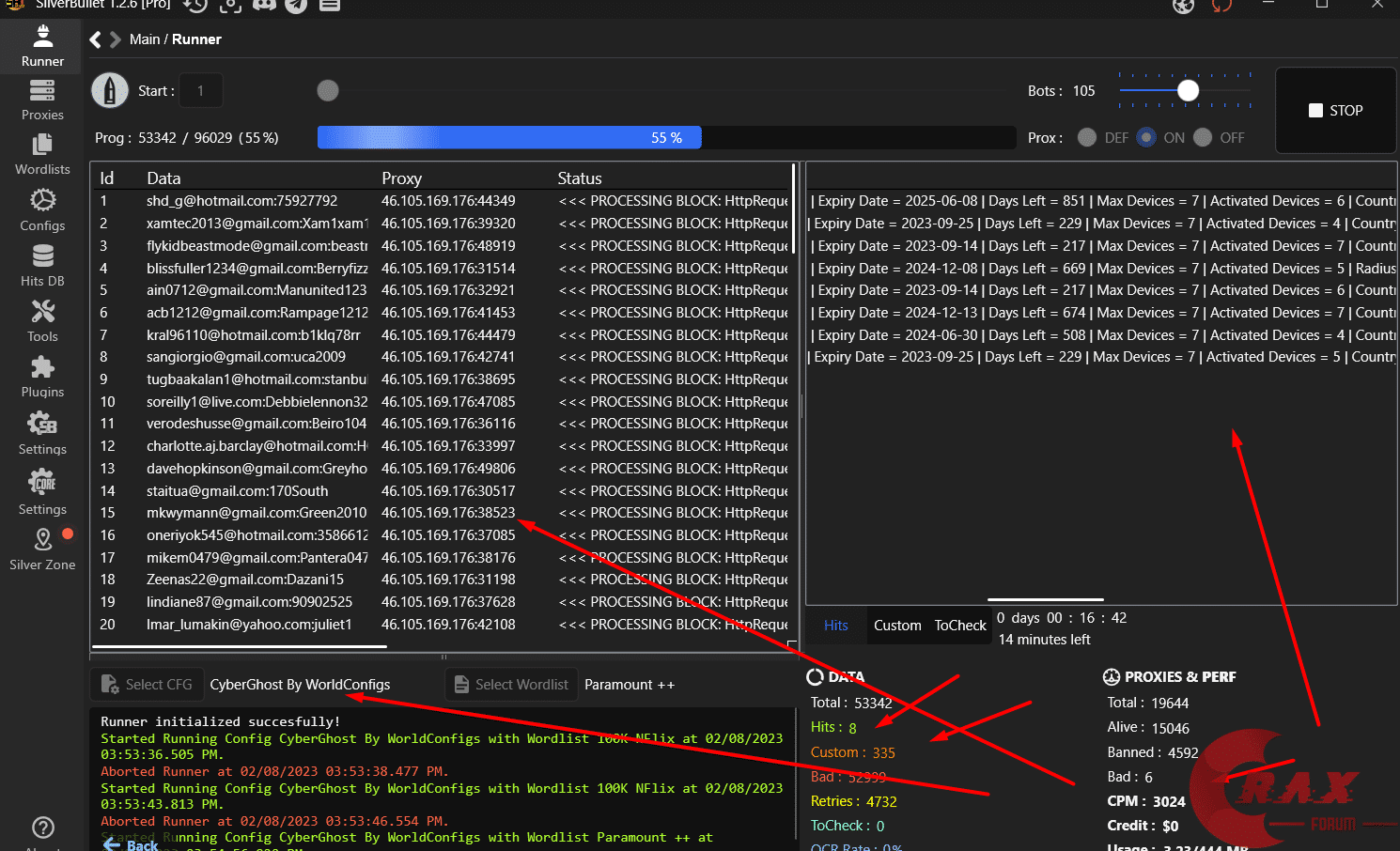Click the back arrow next to Main

pyautogui.click(x=95, y=39)
